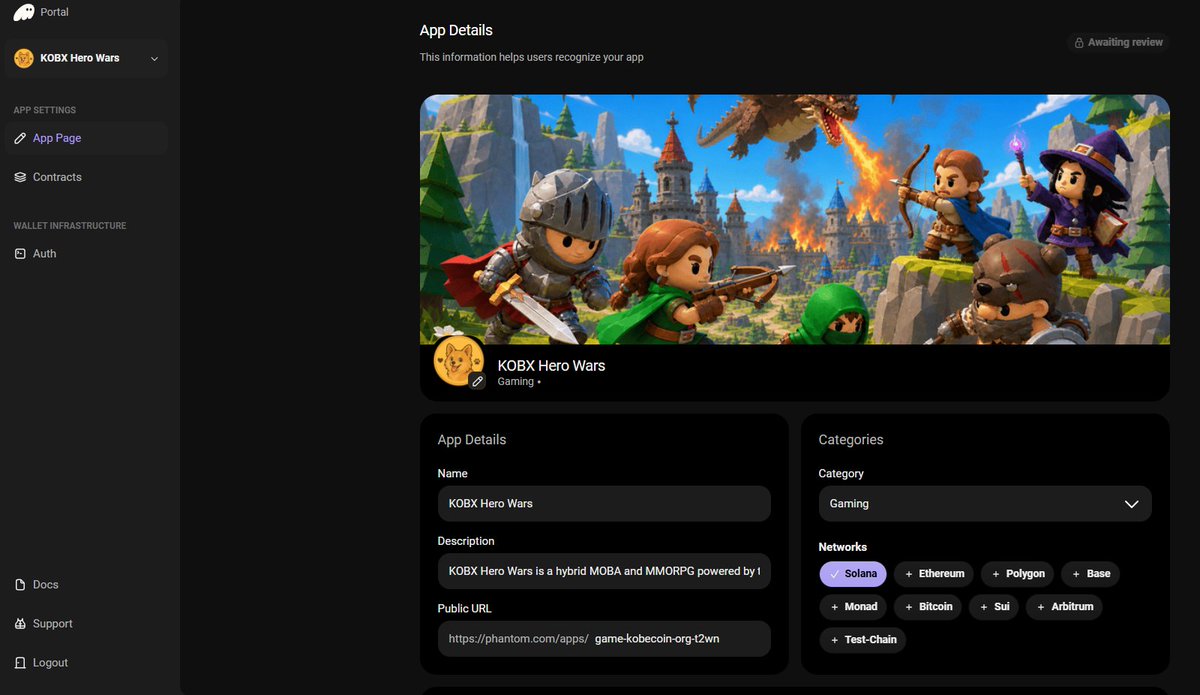The image size is (1200, 695).
Task: Click the 'WALLET INFRASTRUCTURE' section label
Action: (x=70, y=226)
